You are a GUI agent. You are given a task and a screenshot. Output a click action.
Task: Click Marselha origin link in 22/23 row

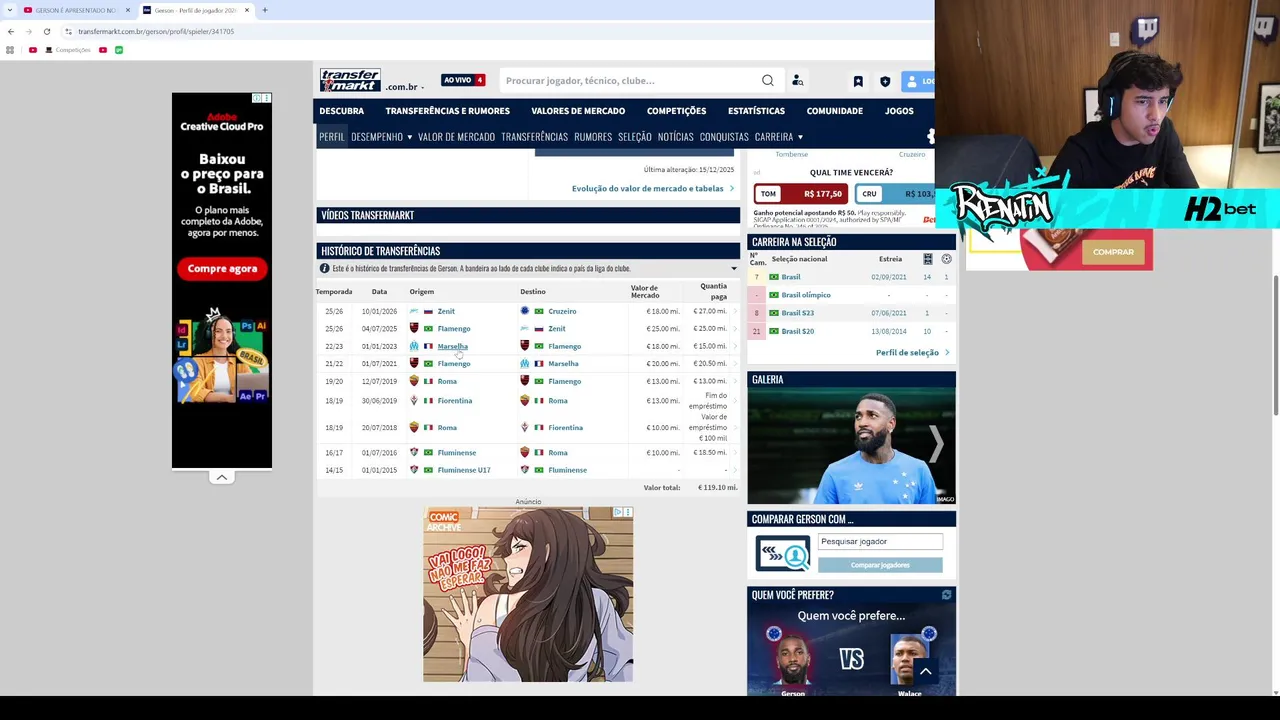[452, 346]
